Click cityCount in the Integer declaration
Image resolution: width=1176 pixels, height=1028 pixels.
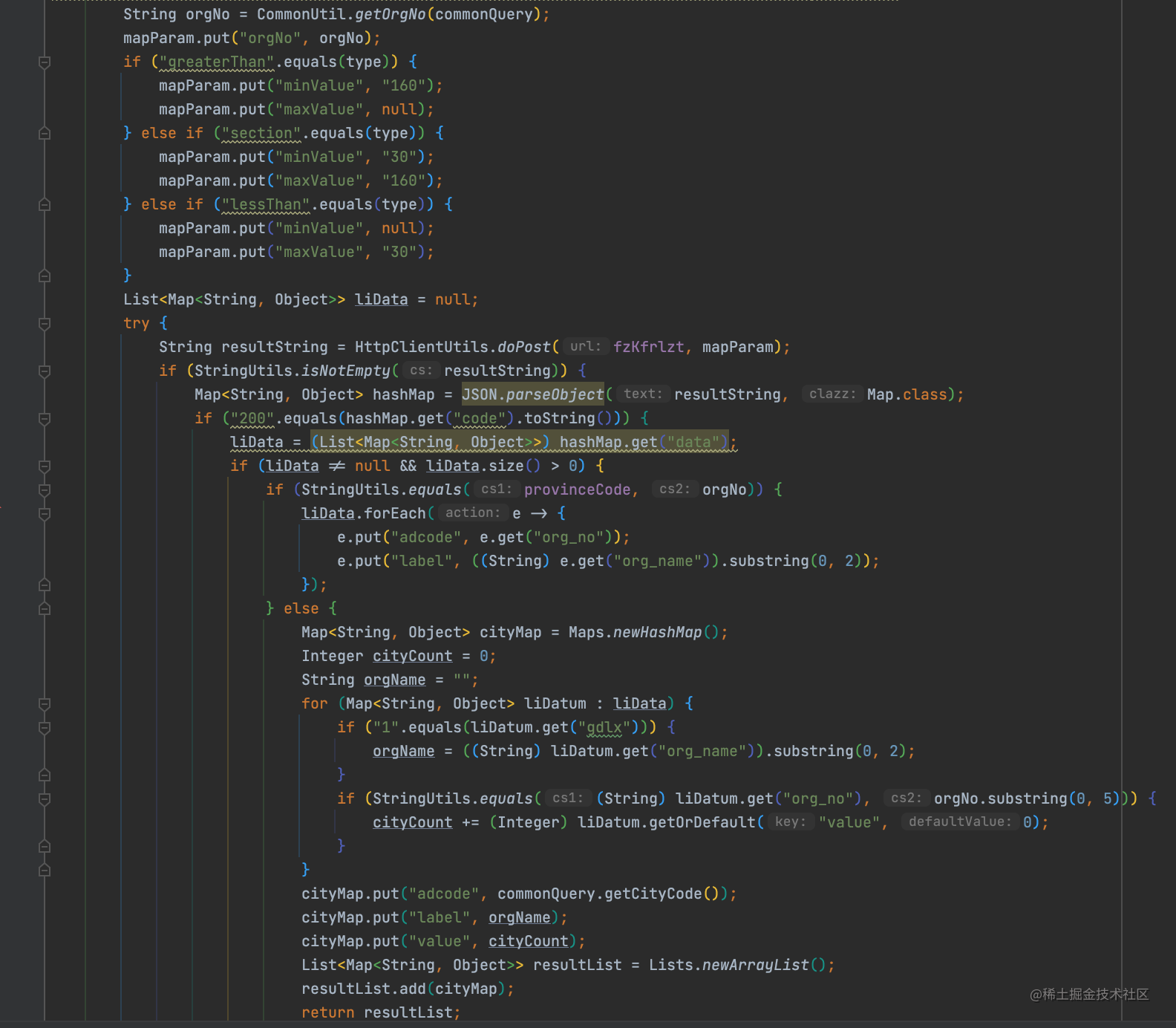pyautogui.click(x=412, y=656)
